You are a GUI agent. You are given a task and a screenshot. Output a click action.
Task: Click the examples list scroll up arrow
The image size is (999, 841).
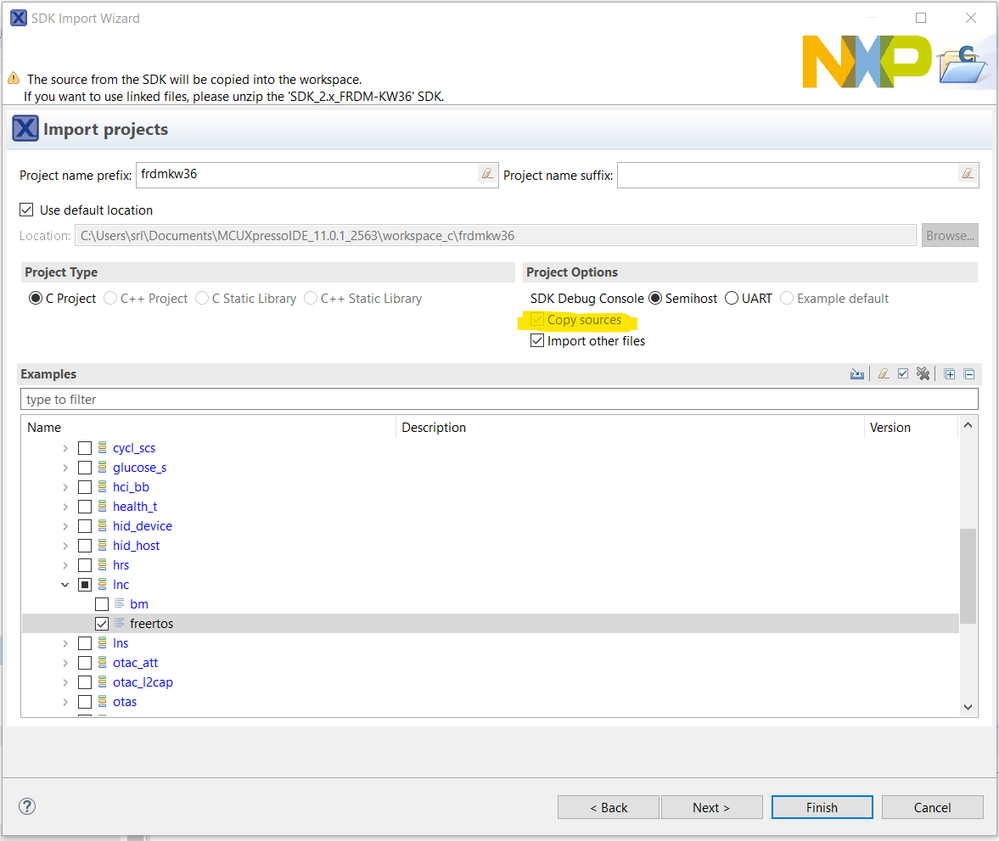968,425
